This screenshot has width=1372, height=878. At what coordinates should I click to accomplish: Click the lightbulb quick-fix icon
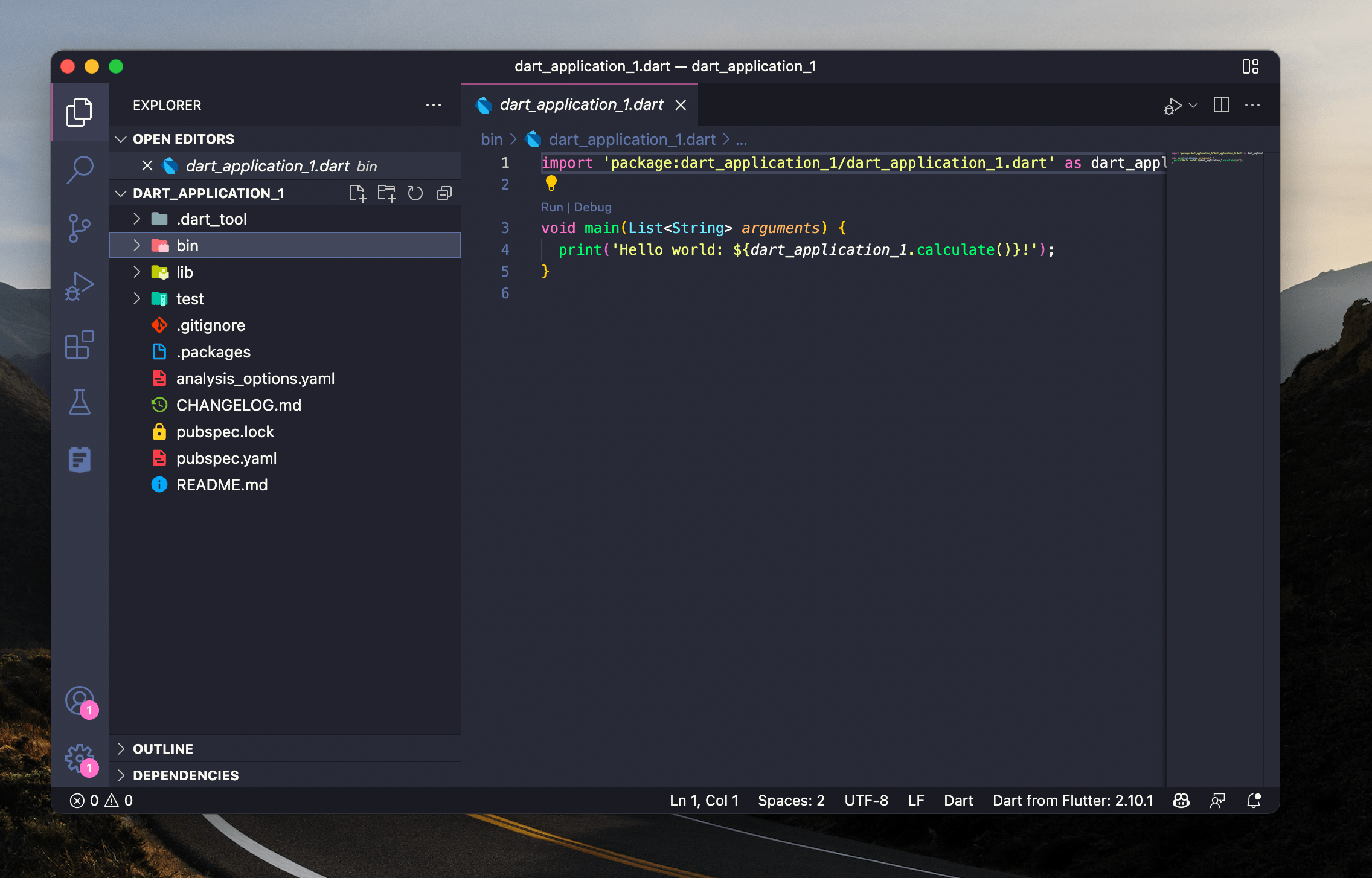tap(551, 182)
